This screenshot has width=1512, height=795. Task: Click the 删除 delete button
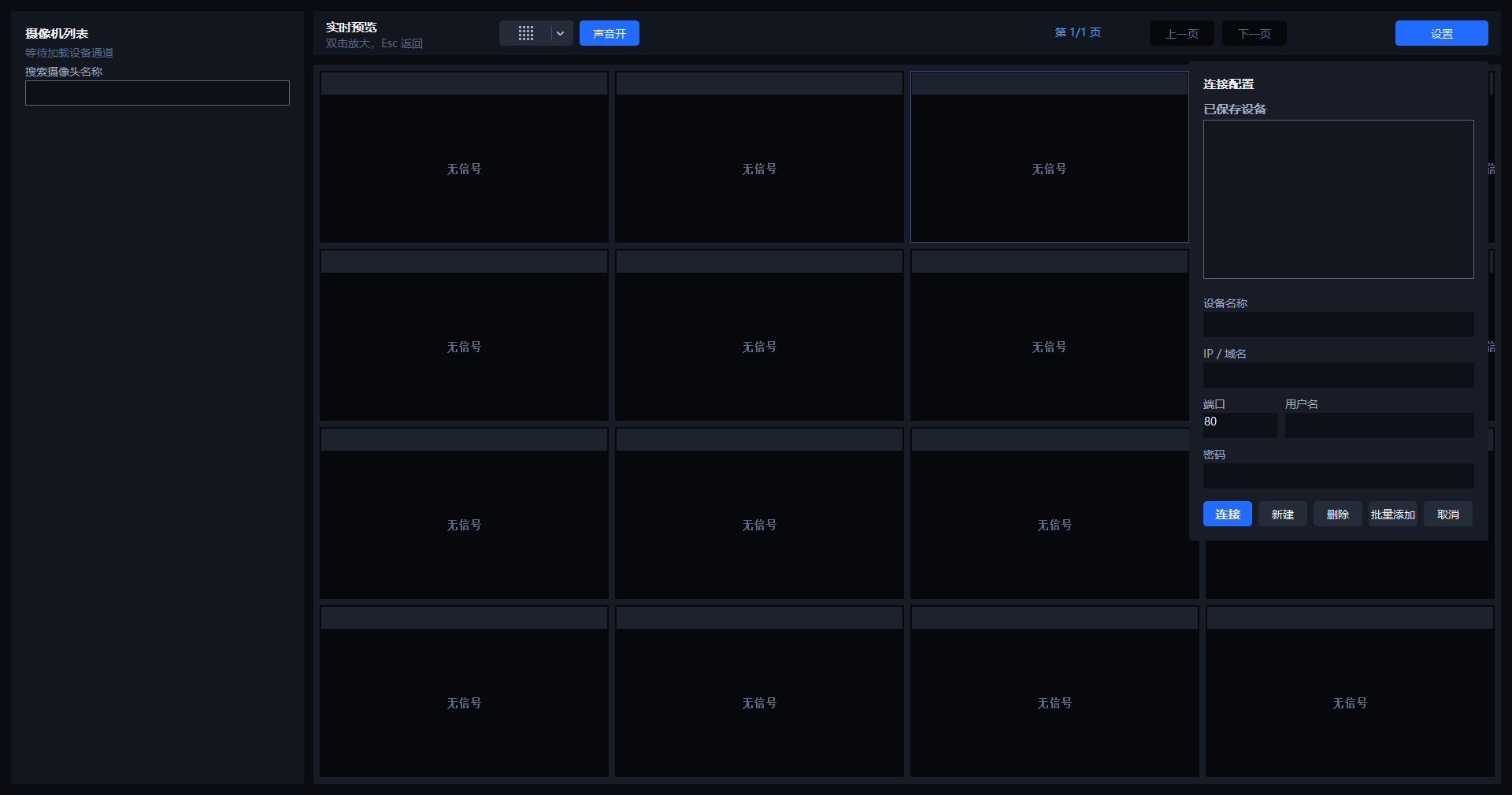pos(1338,514)
